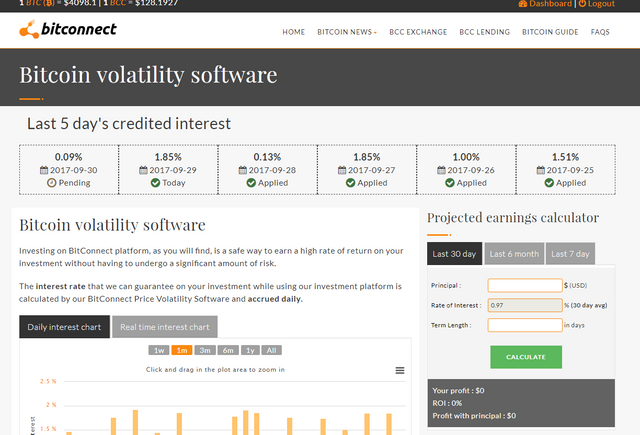Click the calendar icon beside 2017-09-28
Screen dimensions: 640x435
coord(243,170)
